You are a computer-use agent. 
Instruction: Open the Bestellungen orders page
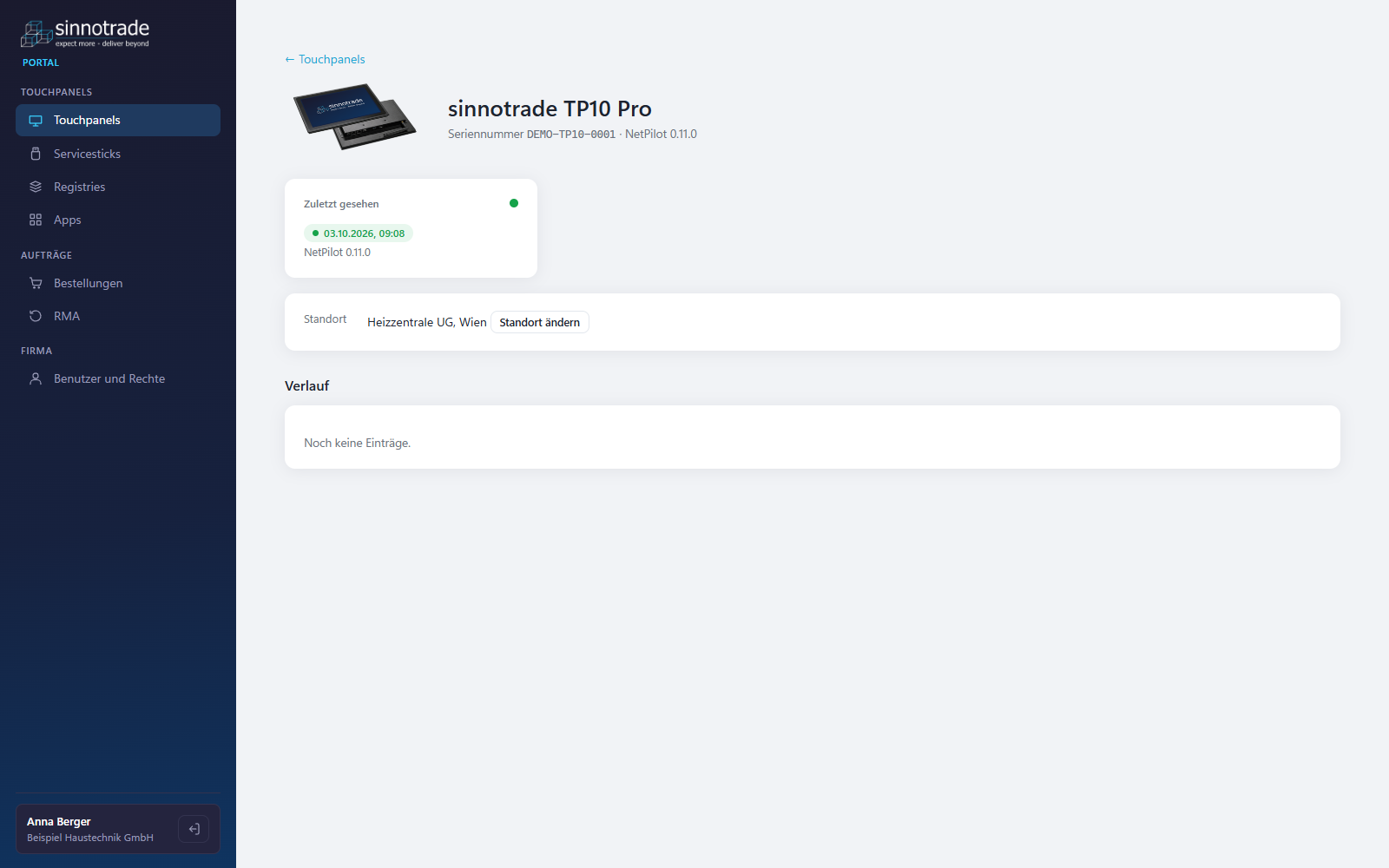coord(118,283)
